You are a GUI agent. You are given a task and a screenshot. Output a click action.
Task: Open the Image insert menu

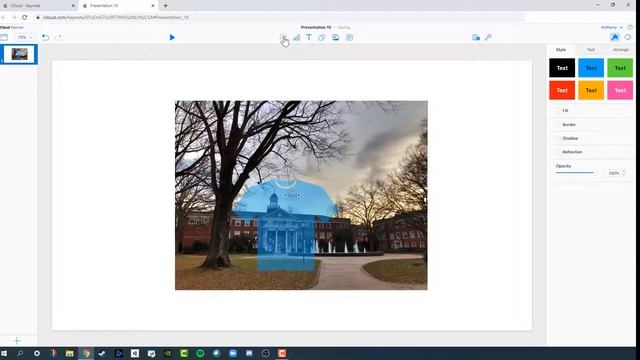(x=336, y=38)
